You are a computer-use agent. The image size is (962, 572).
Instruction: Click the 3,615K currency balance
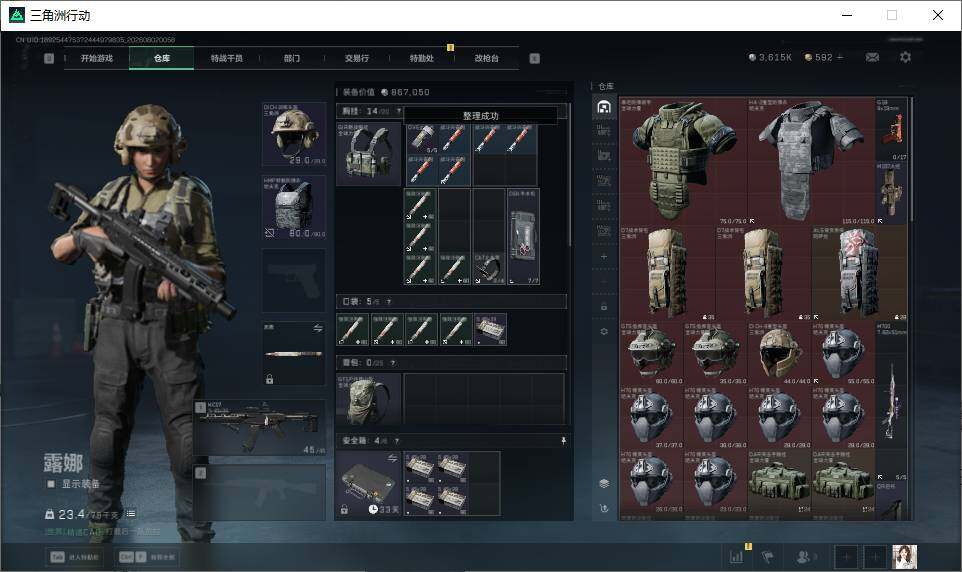click(x=771, y=57)
